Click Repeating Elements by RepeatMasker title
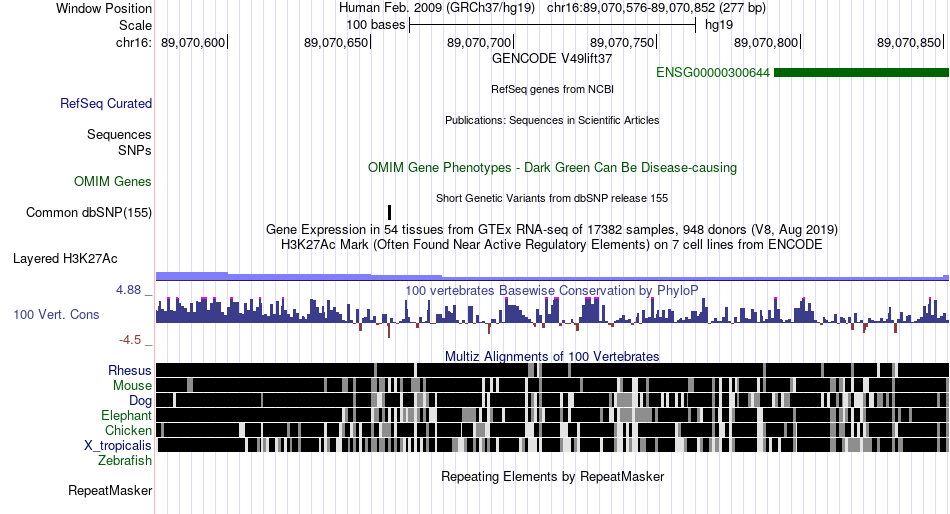950x514 pixels. [552, 476]
